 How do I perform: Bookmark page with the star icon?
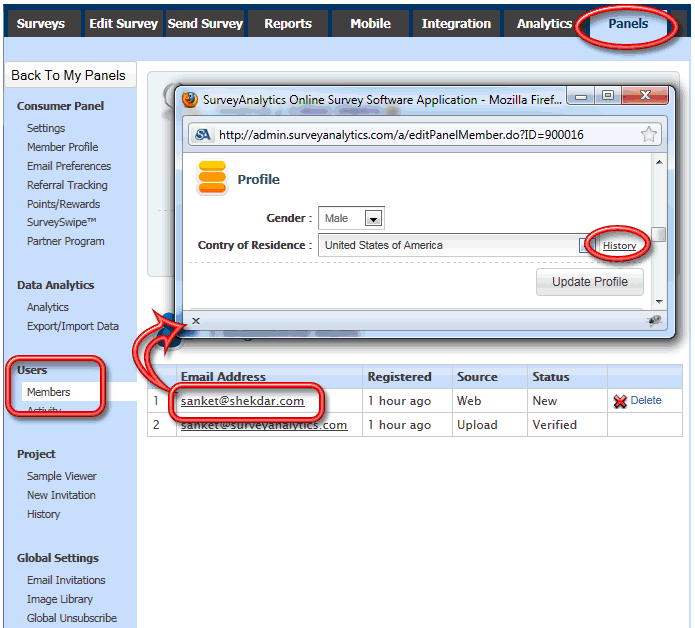pyautogui.click(x=648, y=134)
